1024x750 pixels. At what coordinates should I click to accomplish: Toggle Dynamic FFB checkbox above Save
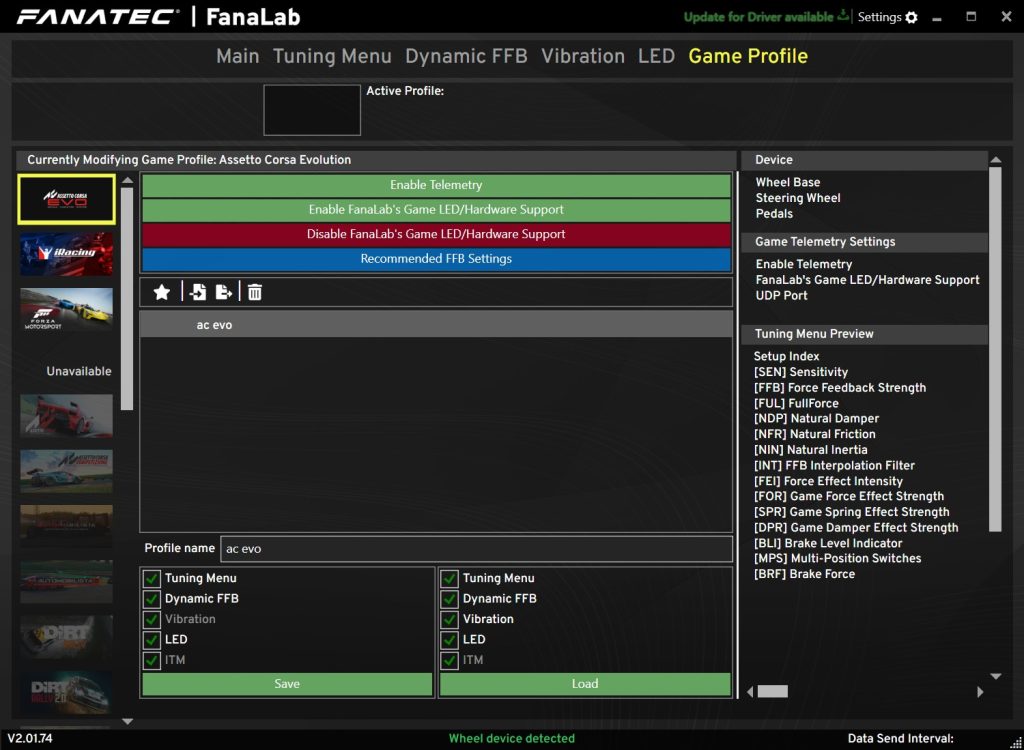point(152,599)
